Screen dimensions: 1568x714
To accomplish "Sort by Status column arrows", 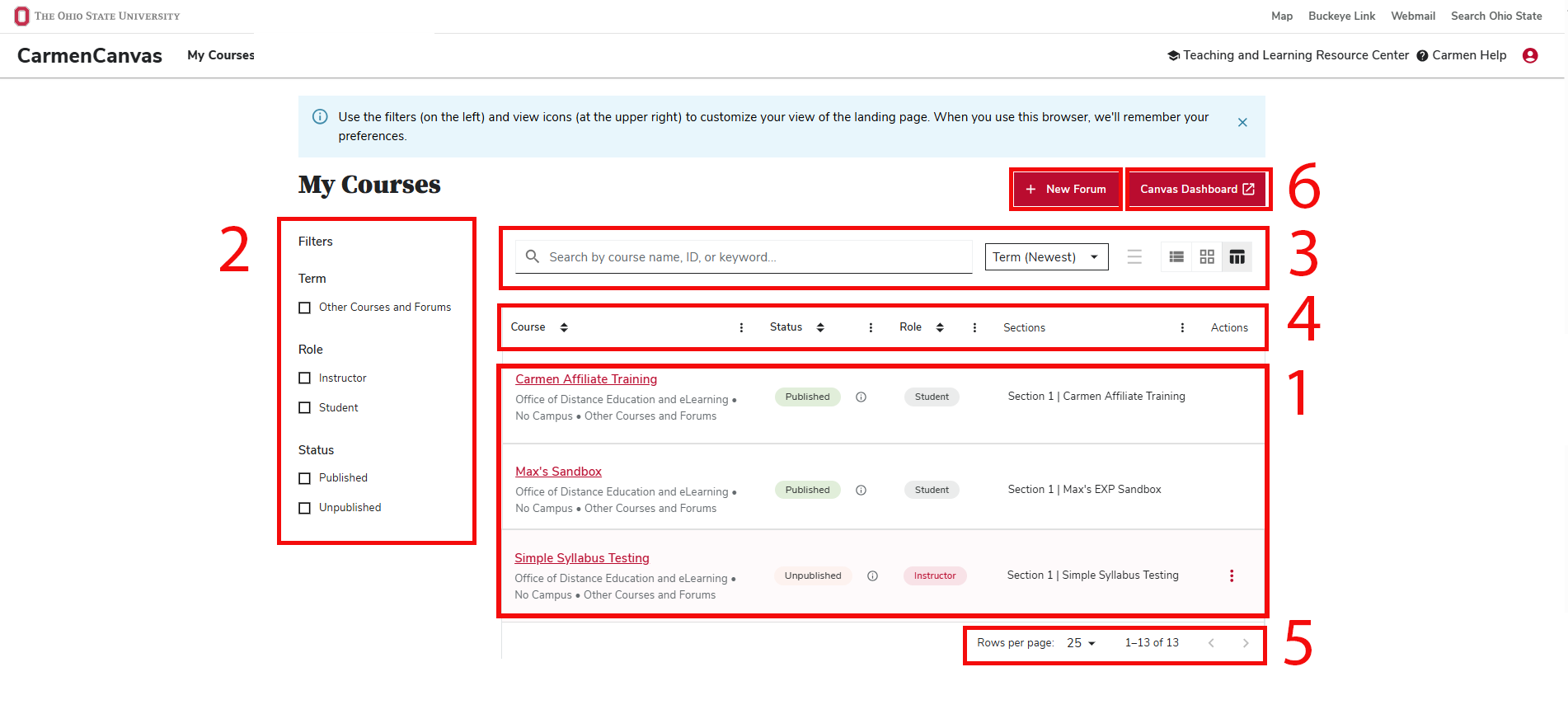I will pos(820,327).
